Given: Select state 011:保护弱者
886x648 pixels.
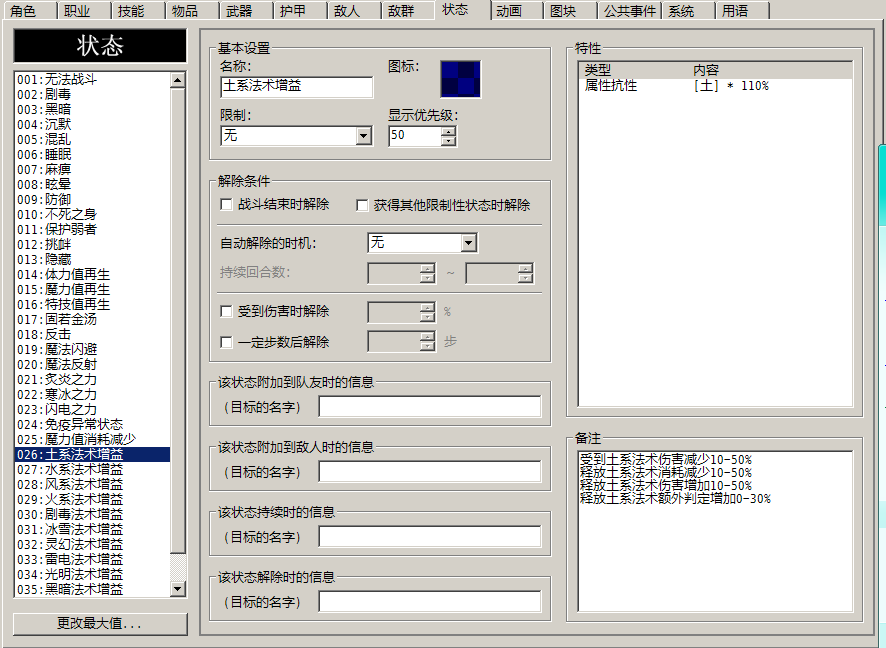Looking at the screenshot, I should [x=93, y=229].
